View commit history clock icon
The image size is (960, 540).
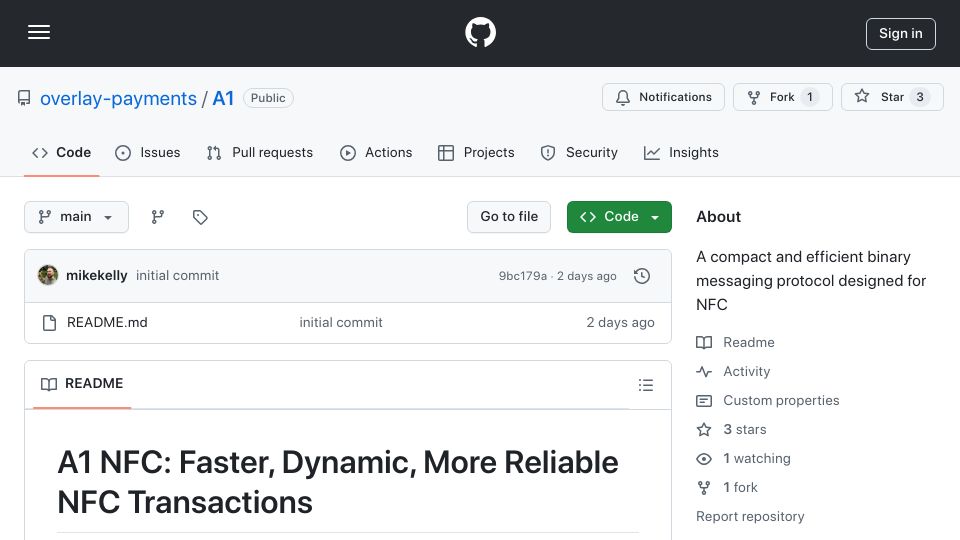point(642,276)
